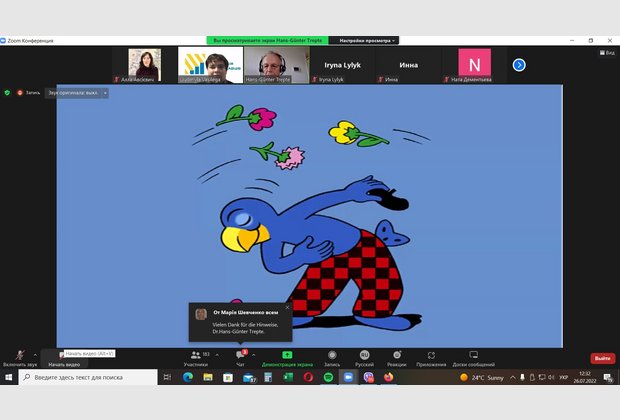This screenshot has height=420, width=620.
Task: Show next participants with blue arrow
Action: tap(519, 65)
